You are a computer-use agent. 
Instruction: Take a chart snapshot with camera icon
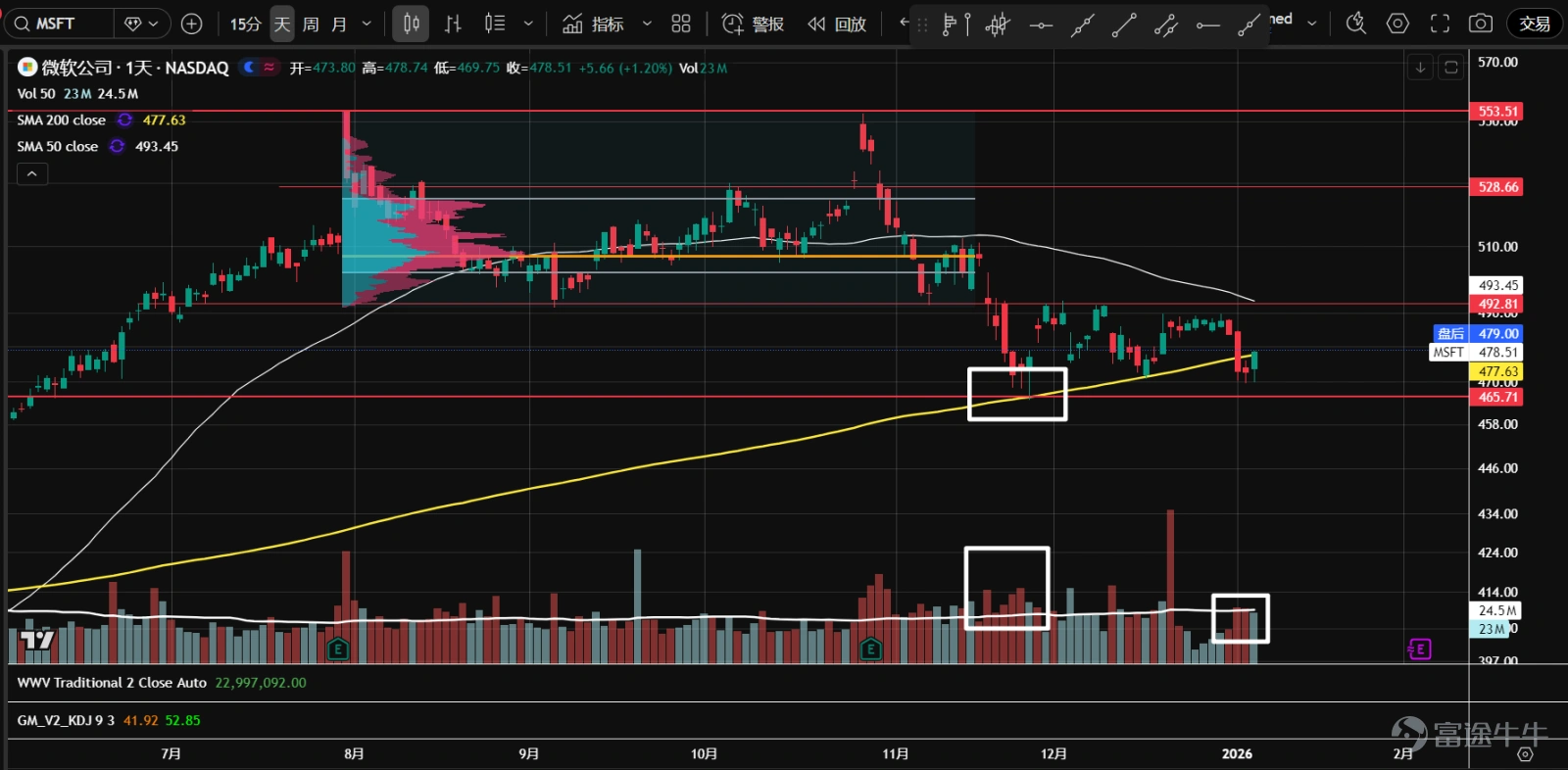[x=1481, y=24]
